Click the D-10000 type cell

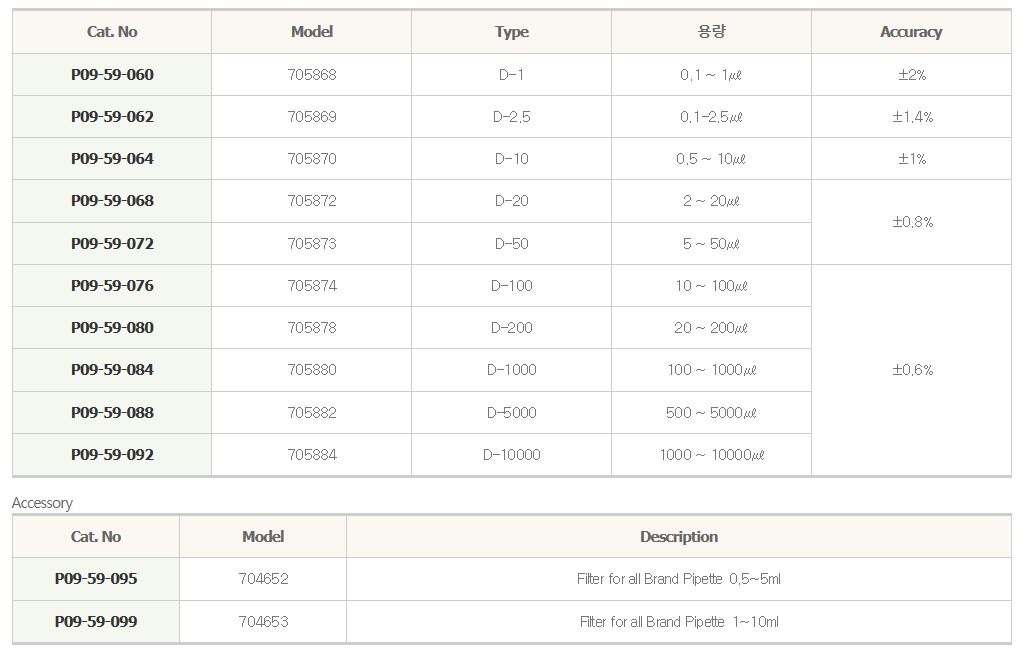512,455
